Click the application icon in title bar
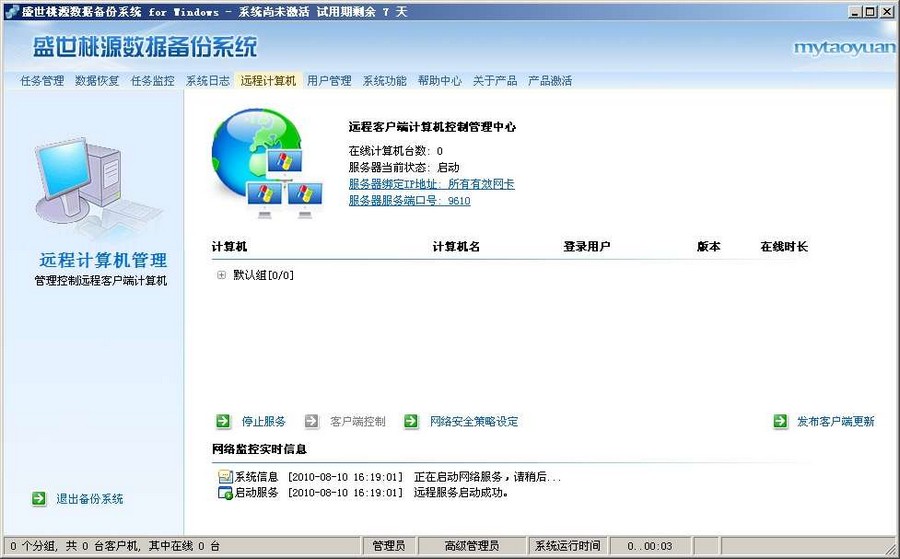 11,11
